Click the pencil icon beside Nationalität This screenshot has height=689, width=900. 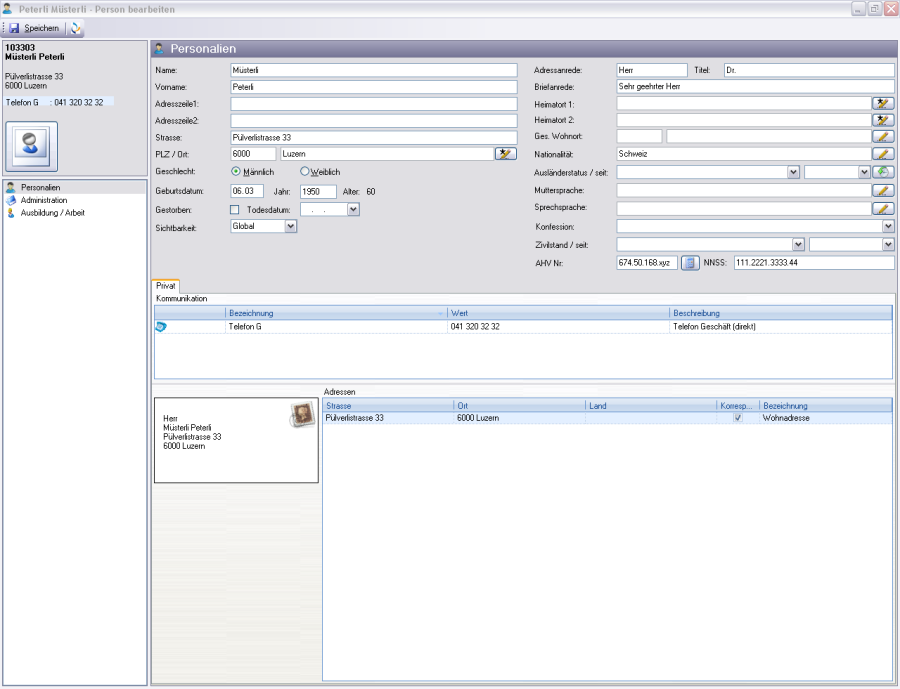(x=882, y=154)
